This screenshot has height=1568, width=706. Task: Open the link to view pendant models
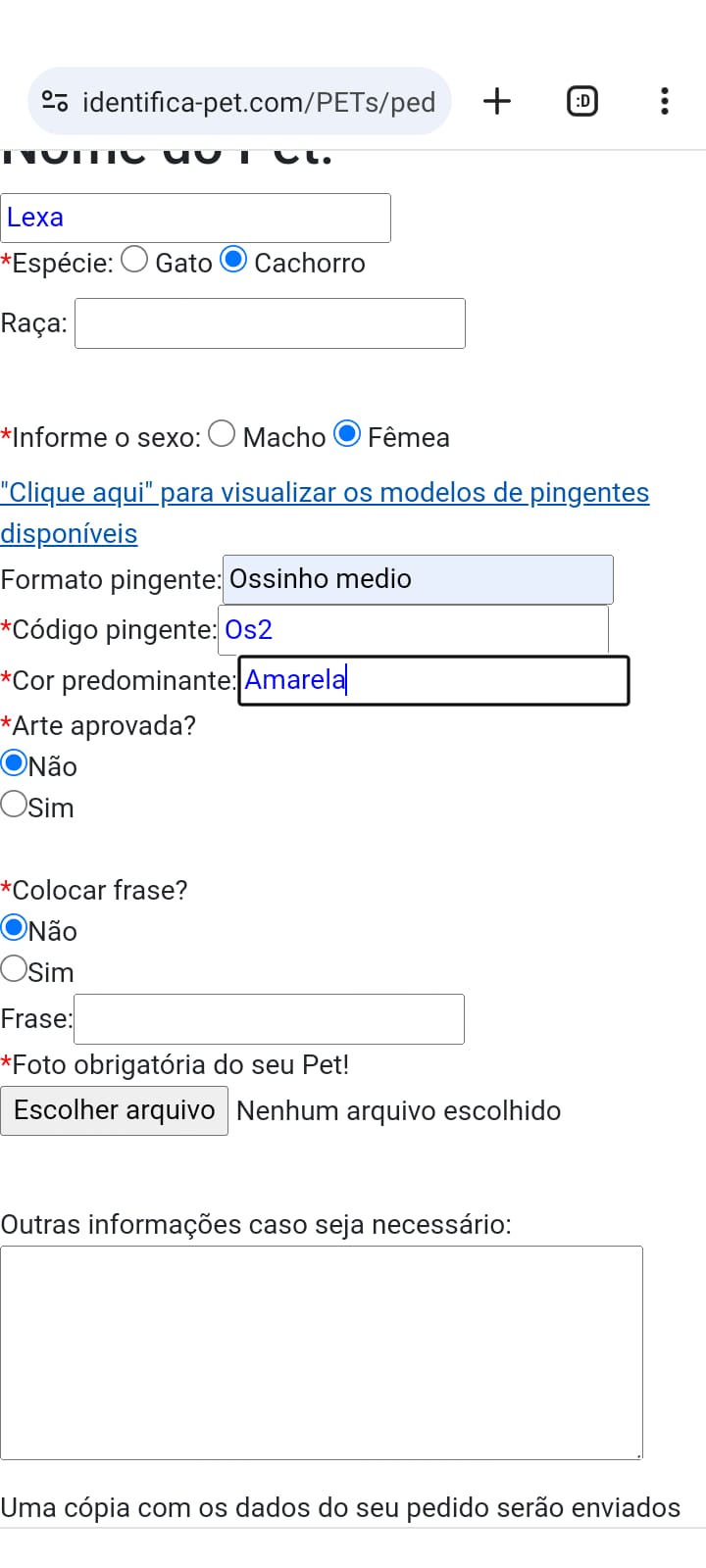pos(325,513)
